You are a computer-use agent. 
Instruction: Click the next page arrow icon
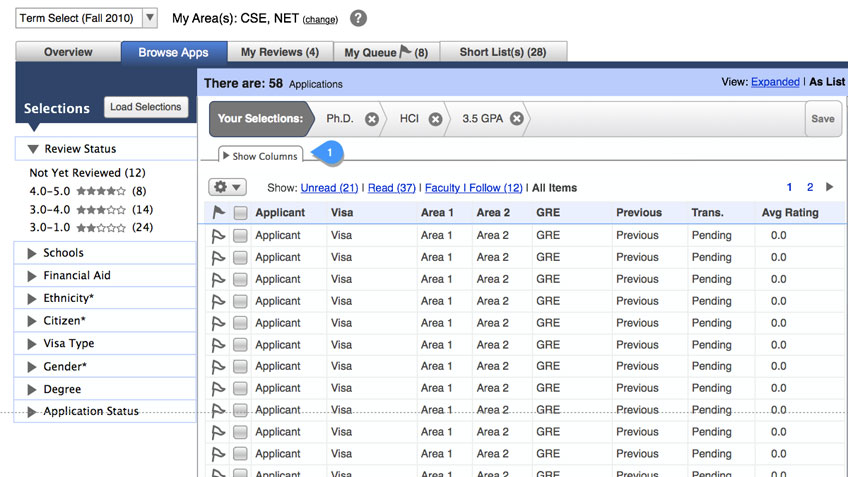[x=829, y=187]
